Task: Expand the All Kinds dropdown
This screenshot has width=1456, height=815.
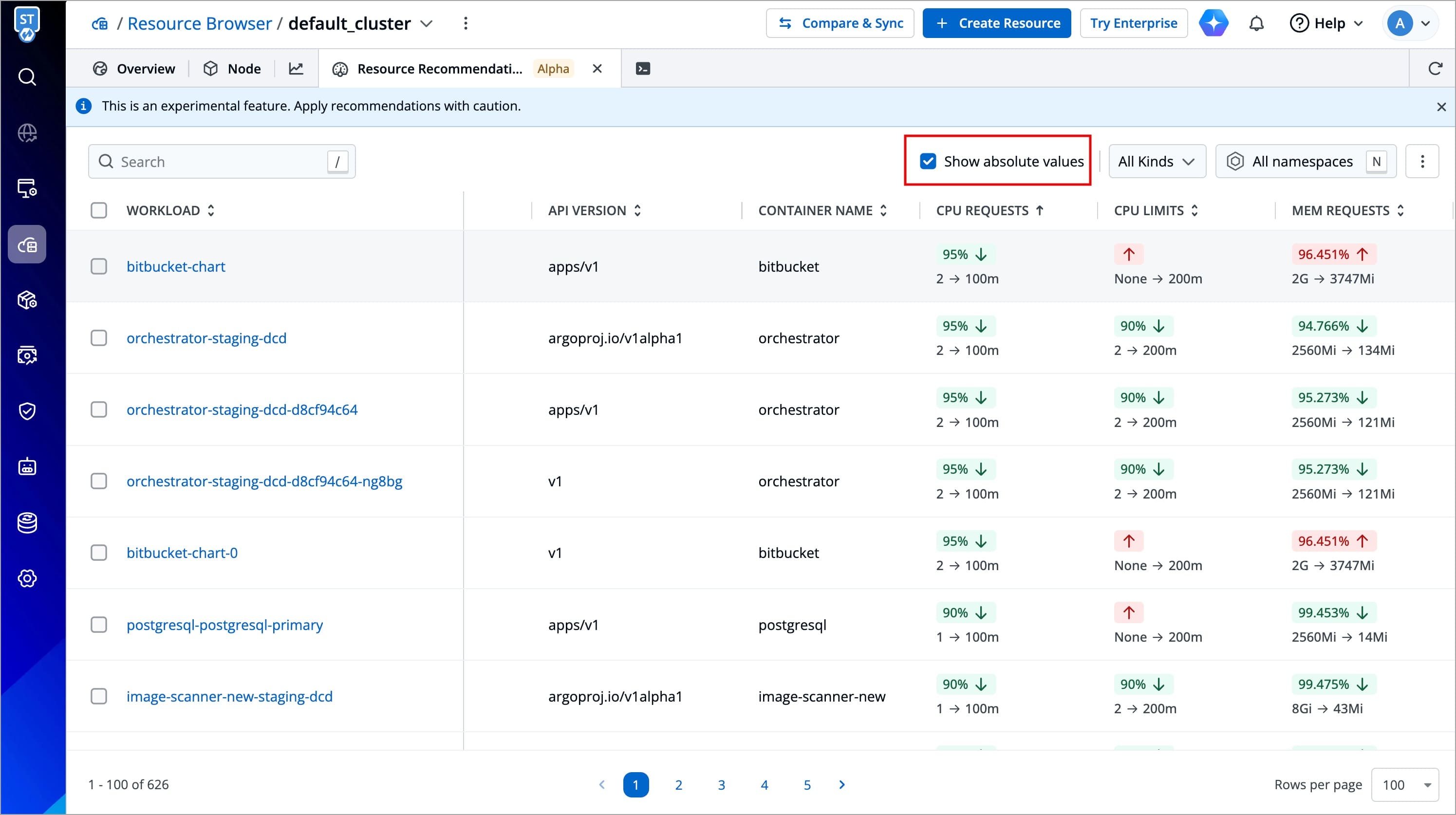Action: [x=1157, y=162]
